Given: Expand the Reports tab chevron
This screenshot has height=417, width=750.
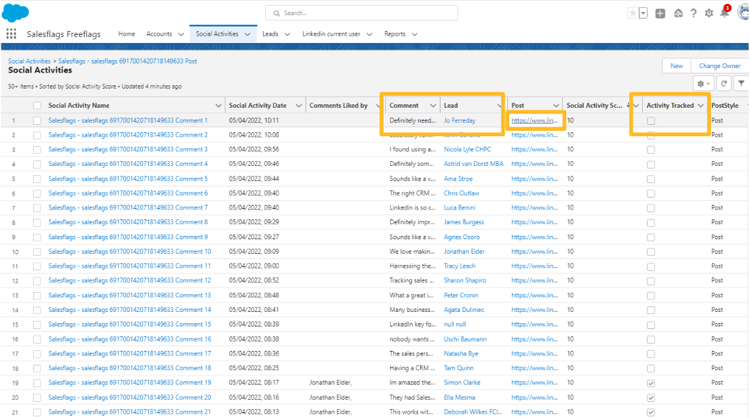Looking at the screenshot, I should coord(414,34).
